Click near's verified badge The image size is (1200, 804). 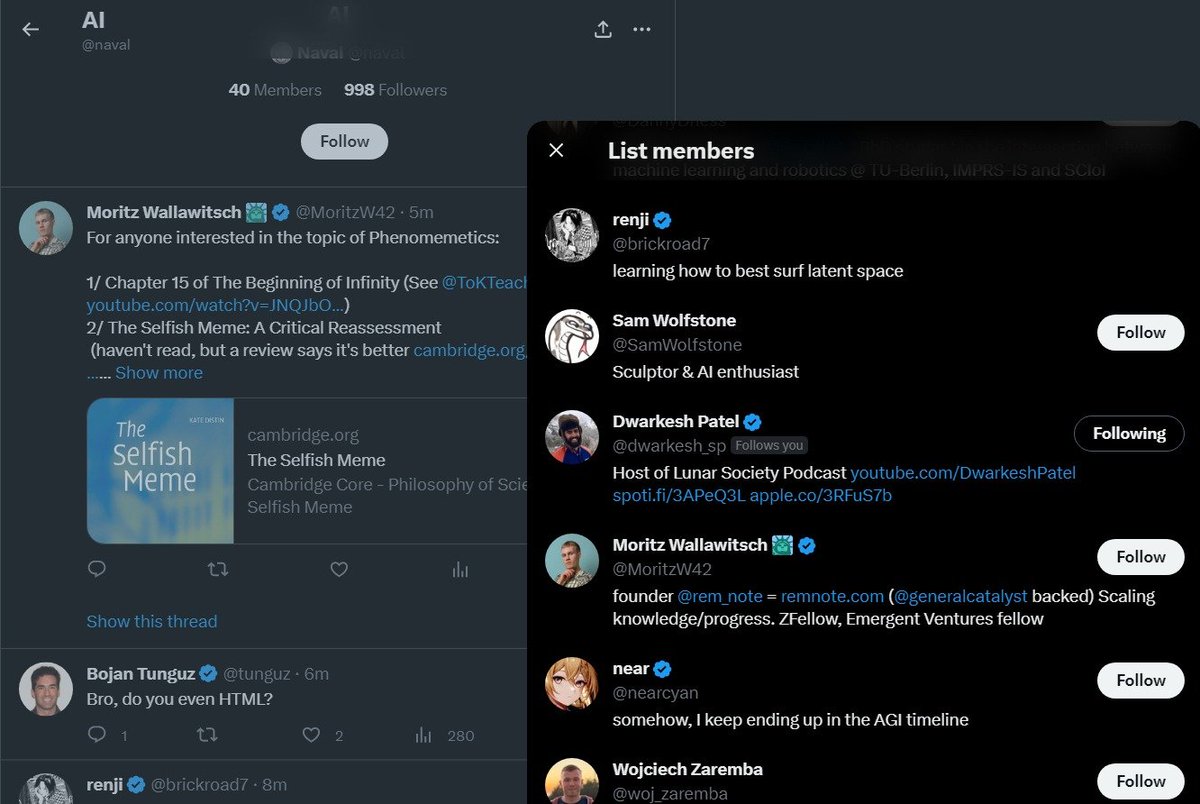(662, 669)
